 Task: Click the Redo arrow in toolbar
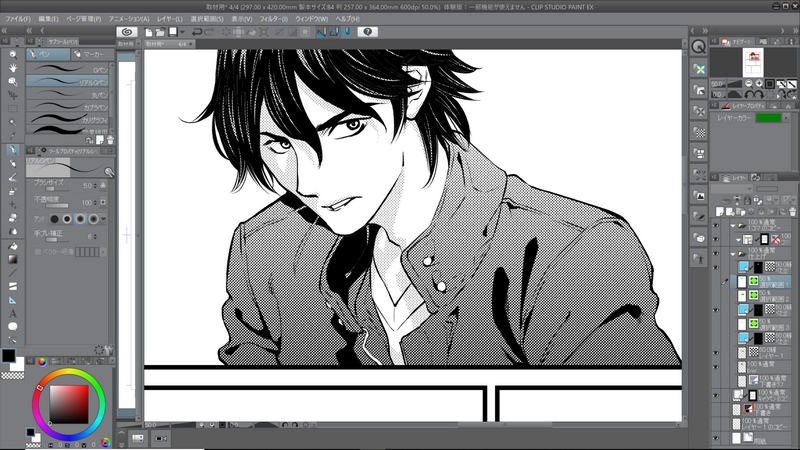(209, 32)
